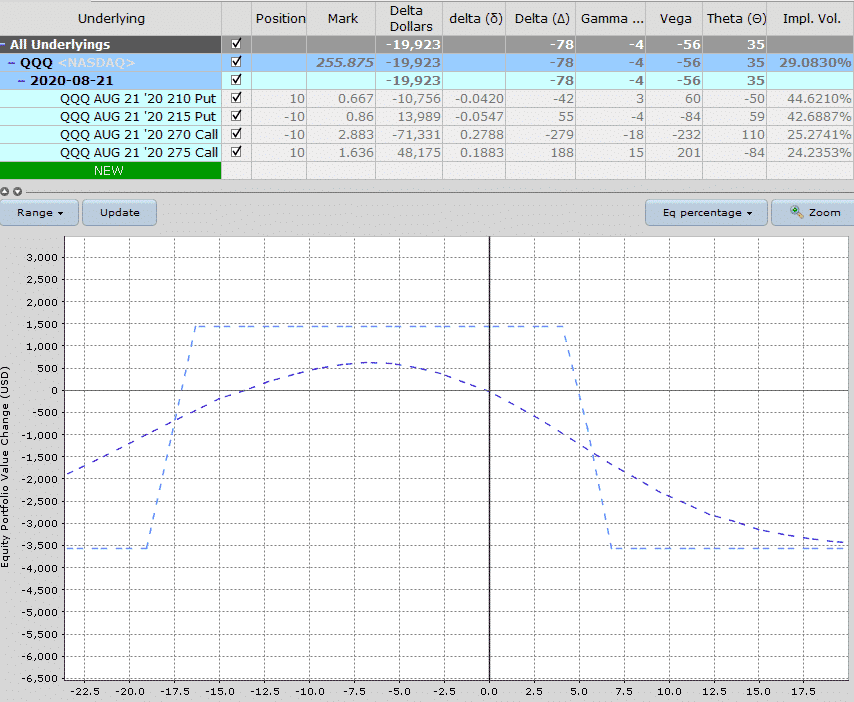Click delta dollars value 48,175

click(x=419, y=152)
